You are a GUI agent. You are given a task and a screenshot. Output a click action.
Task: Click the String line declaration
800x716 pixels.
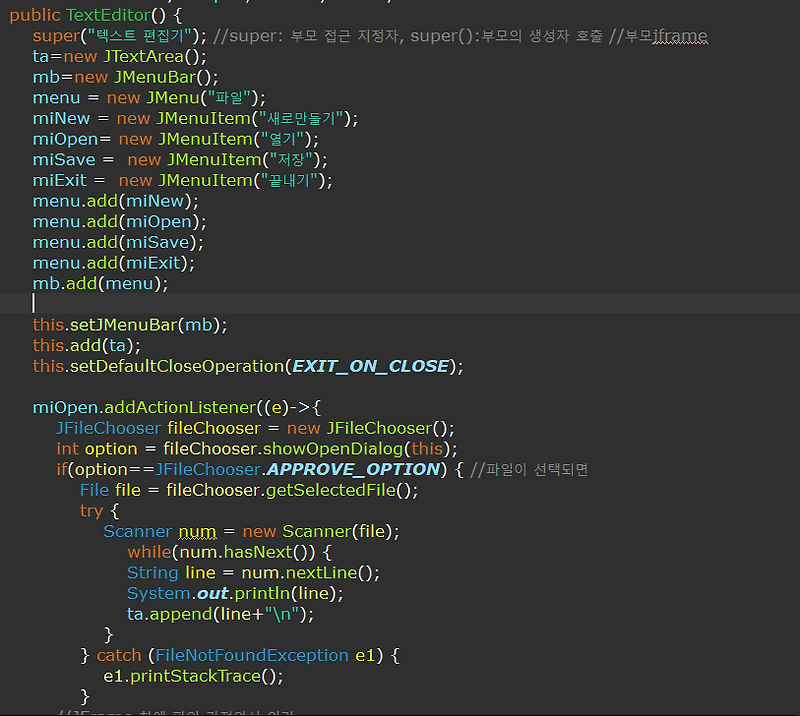point(171,573)
